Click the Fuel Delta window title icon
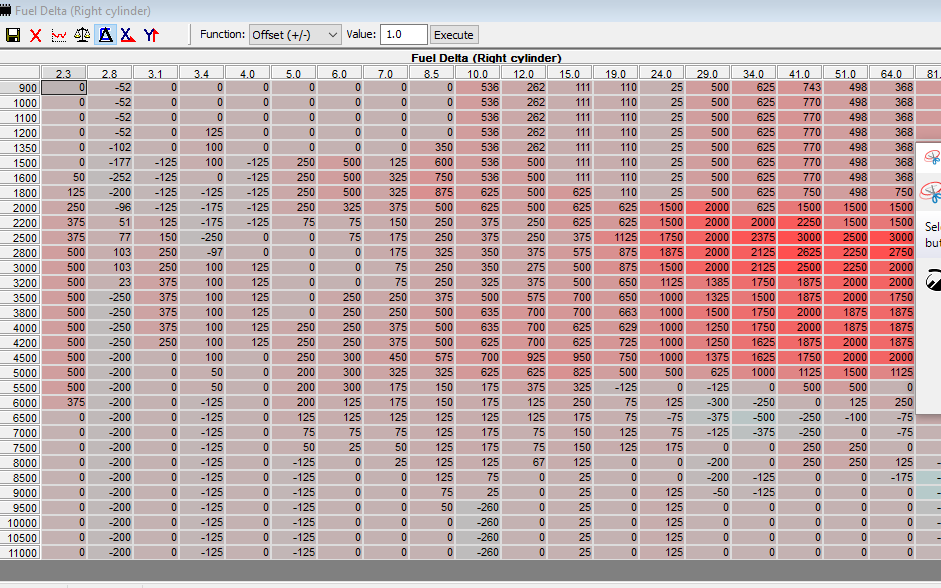 [6, 10]
